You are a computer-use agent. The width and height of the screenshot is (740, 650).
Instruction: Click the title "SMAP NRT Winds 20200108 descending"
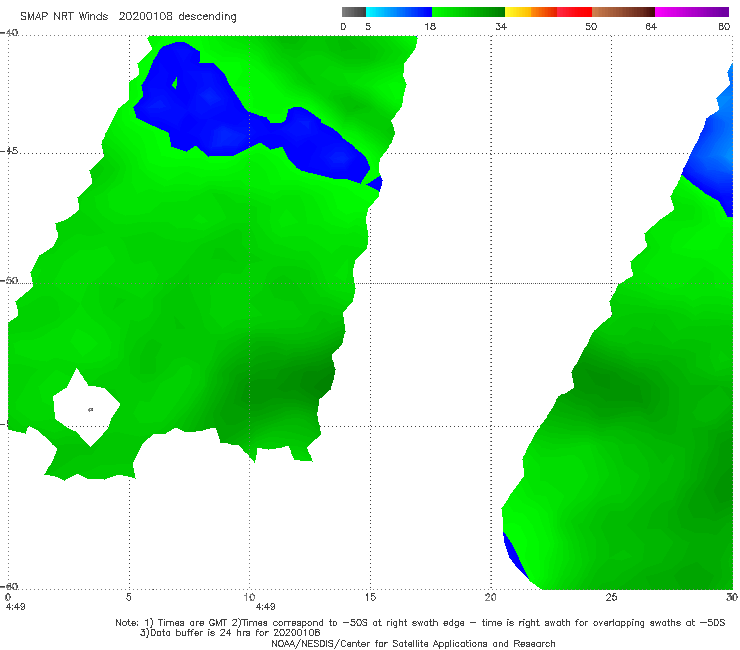[128, 17]
